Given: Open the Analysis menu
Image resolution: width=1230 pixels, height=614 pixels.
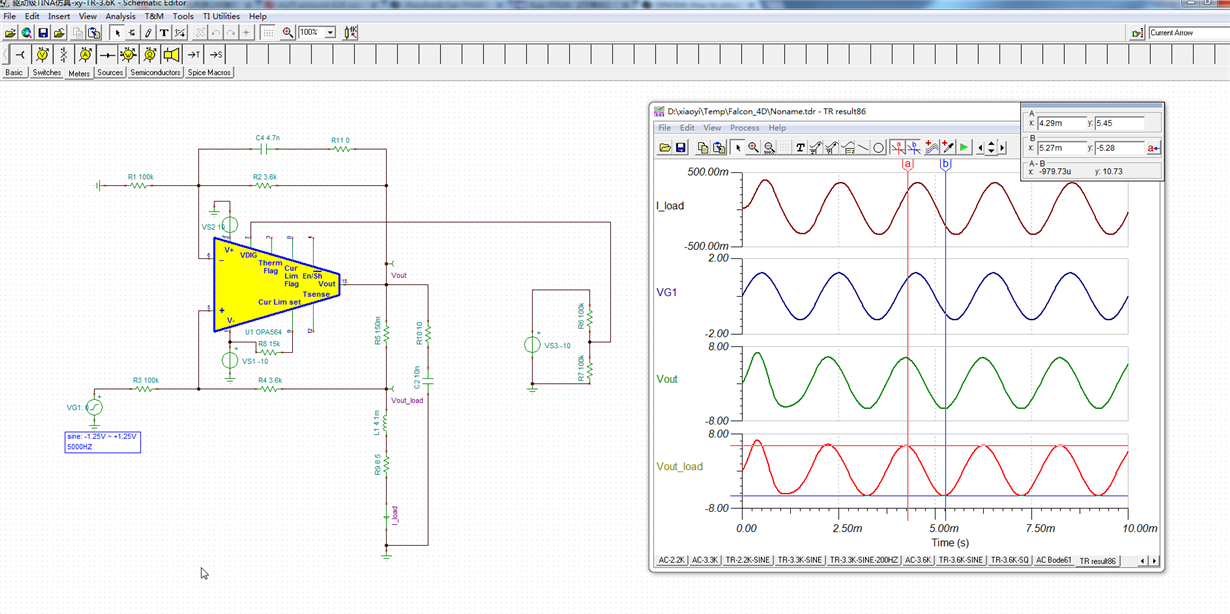Looking at the screenshot, I should (120, 16).
